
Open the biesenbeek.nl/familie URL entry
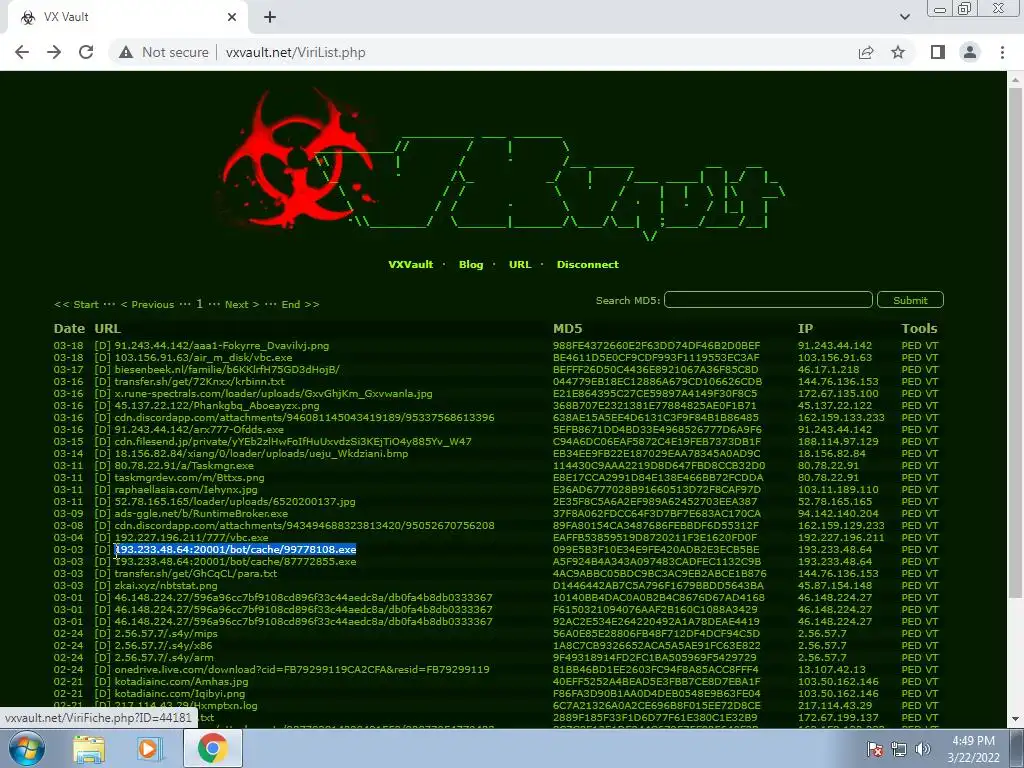[x=227, y=370]
